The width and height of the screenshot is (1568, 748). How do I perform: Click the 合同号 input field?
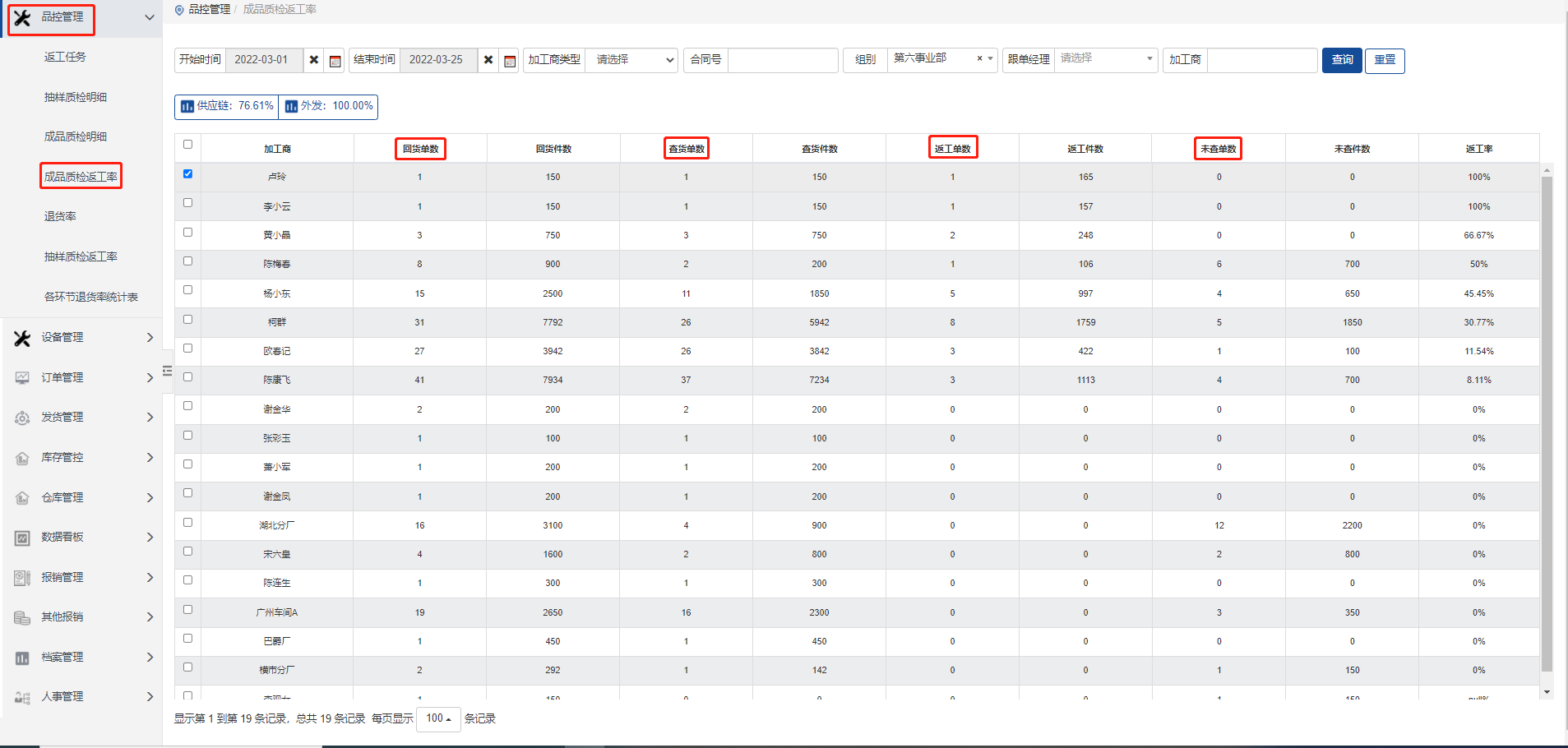782,60
